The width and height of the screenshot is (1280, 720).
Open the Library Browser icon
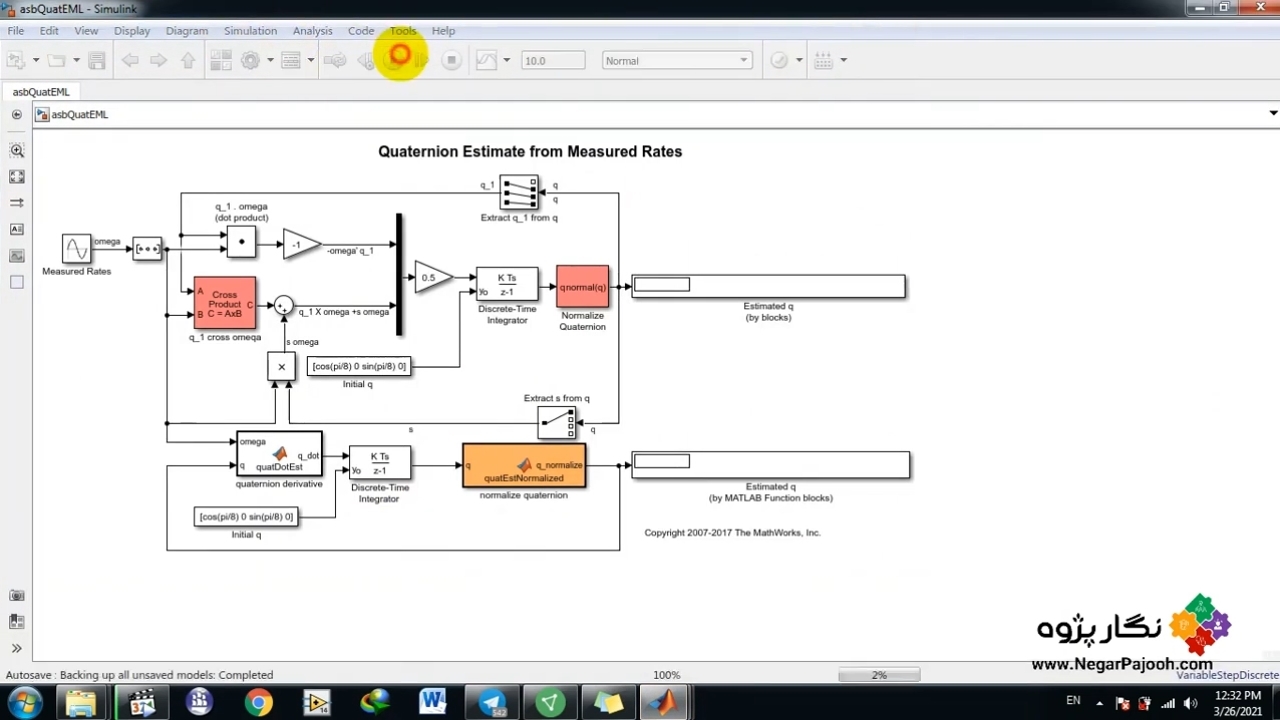[x=221, y=61]
